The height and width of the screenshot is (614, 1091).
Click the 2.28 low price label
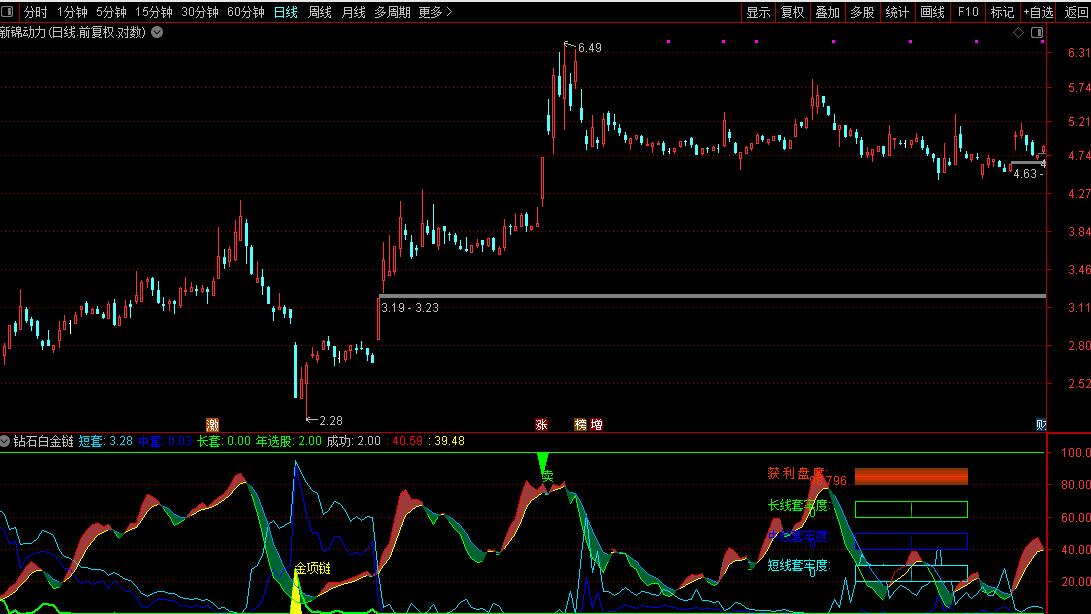[x=331, y=420]
